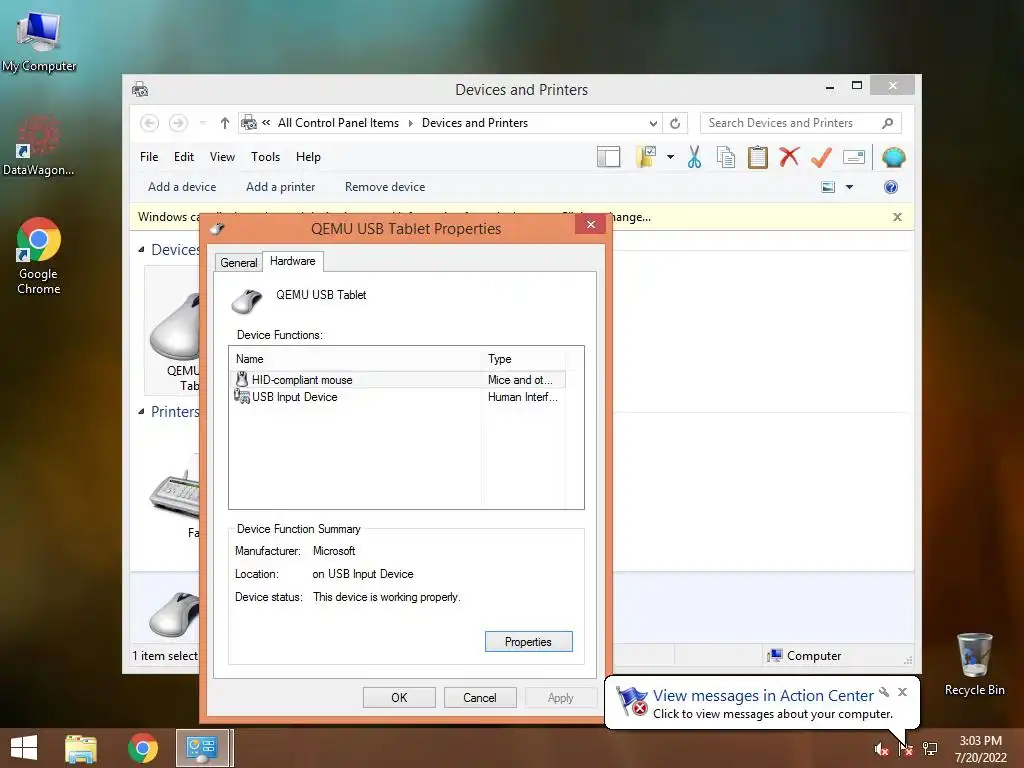Screen dimensions: 1024x768
Task: Click the network tray icon
Action: [x=930, y=749]
